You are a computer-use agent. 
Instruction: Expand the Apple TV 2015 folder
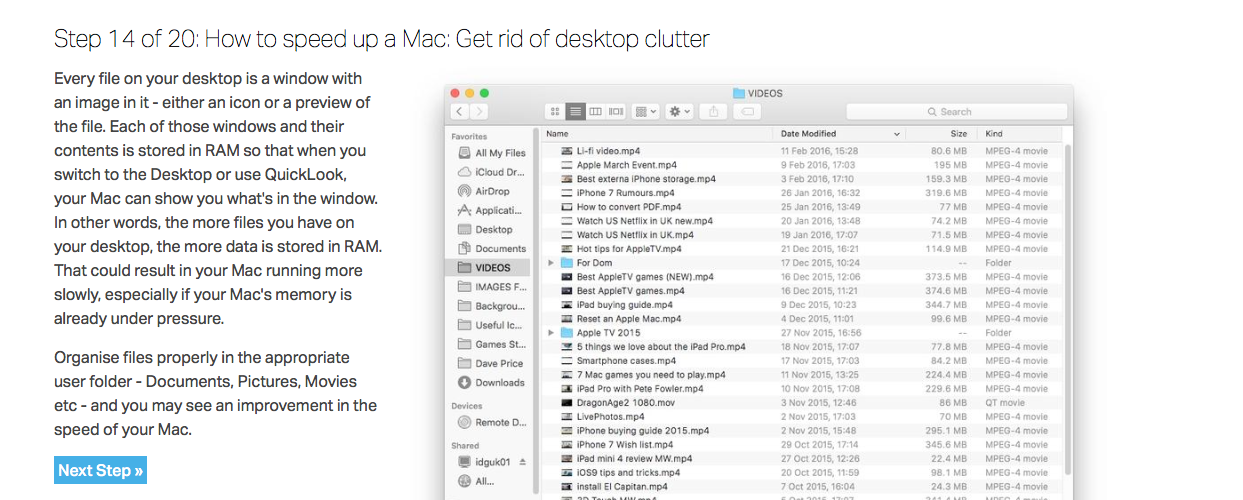551,333
